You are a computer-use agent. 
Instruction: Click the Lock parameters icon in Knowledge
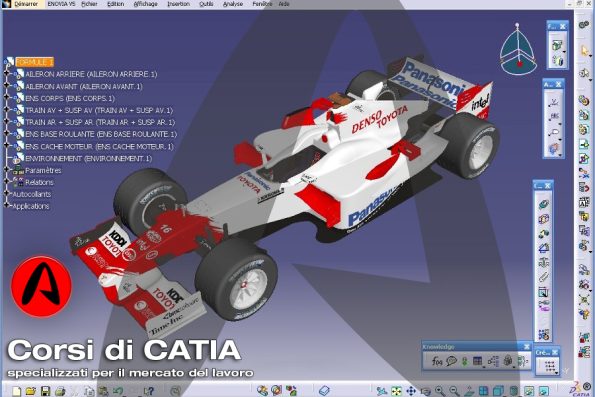pos(508,361)
